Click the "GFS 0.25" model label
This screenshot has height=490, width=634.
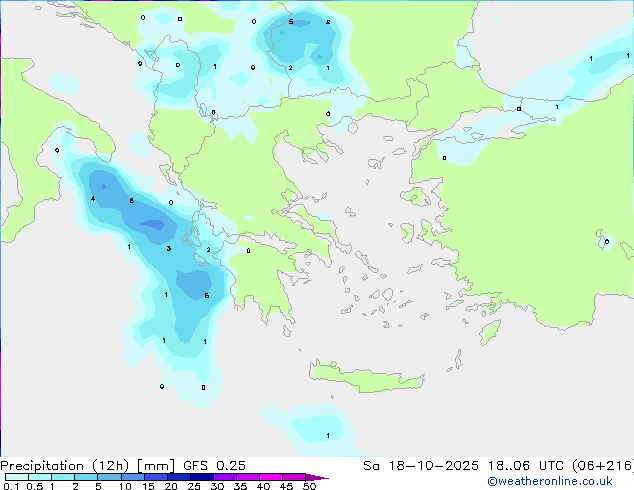214,466
